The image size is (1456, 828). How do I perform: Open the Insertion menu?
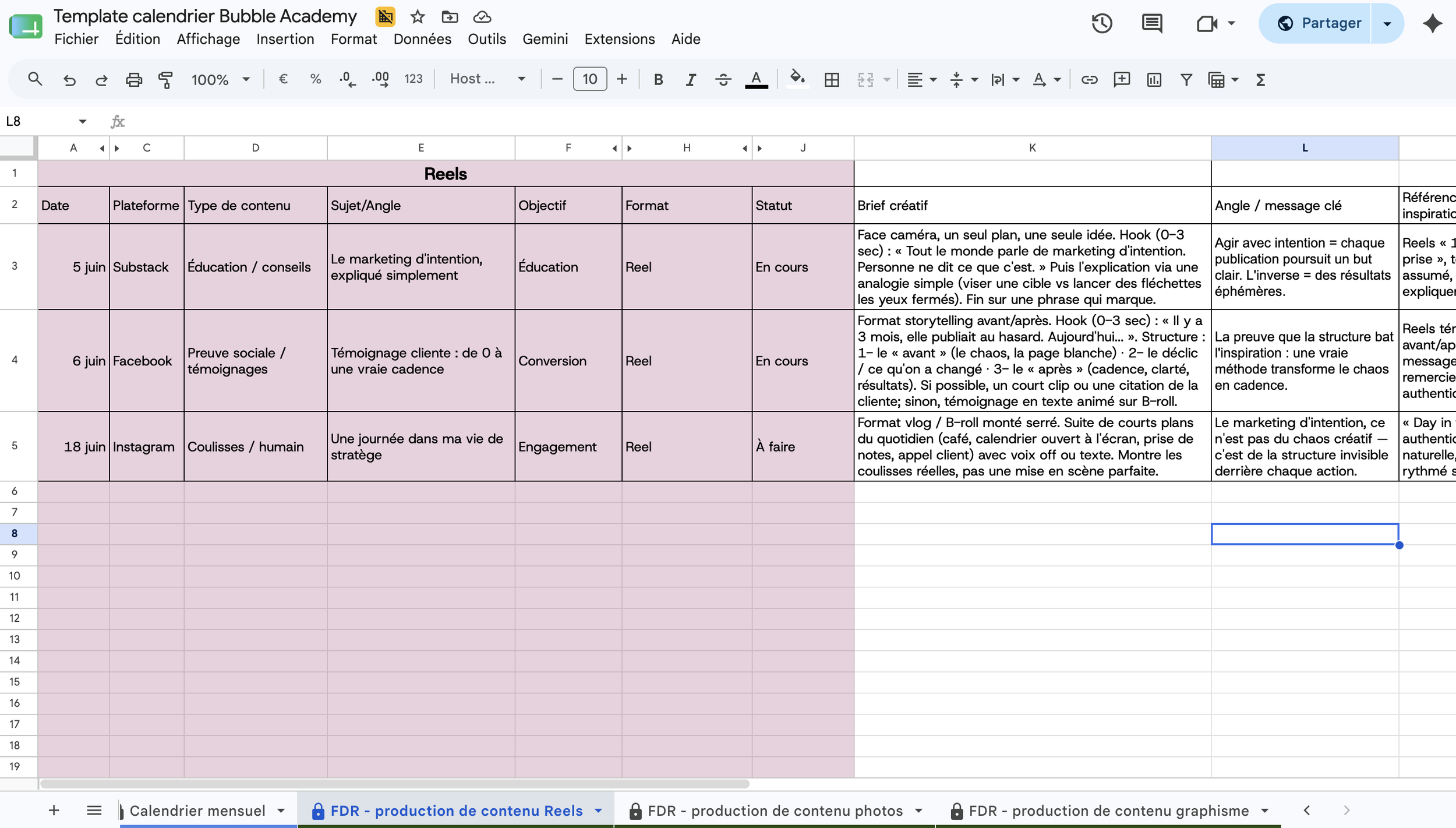[285, 39]
